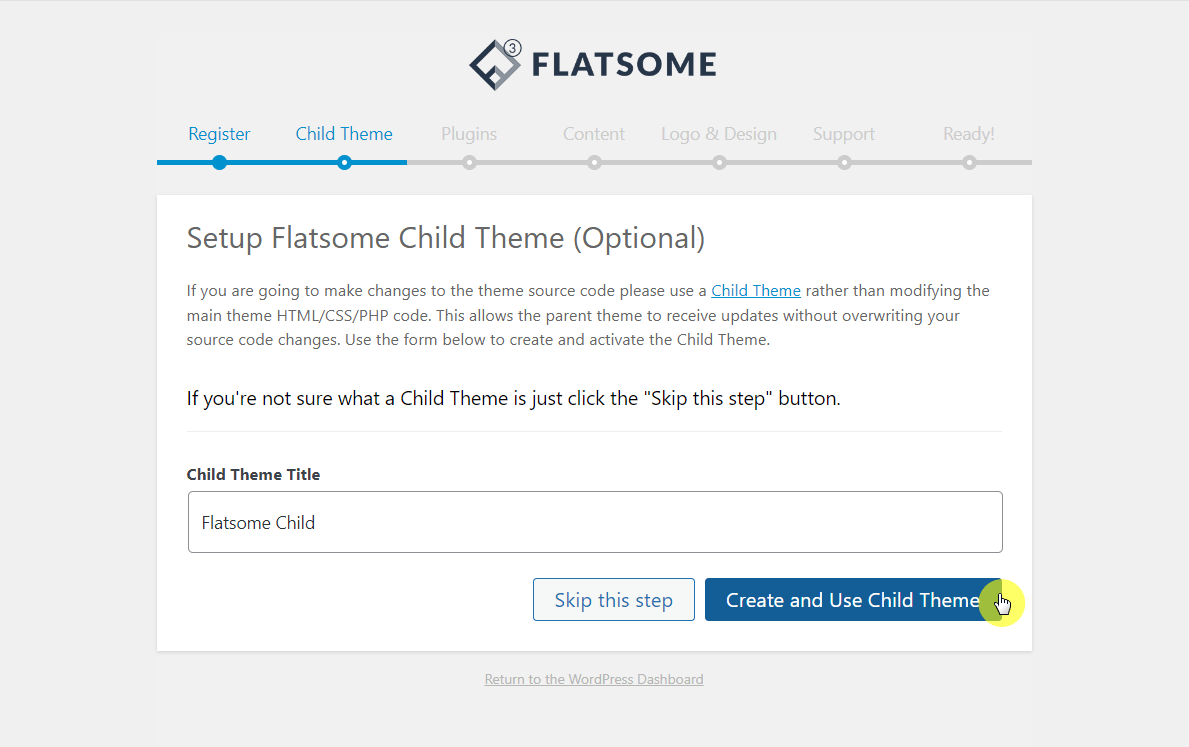Return to the WordPress Dashboard link
1189x747 pixels.
click(x=594, y=680)
